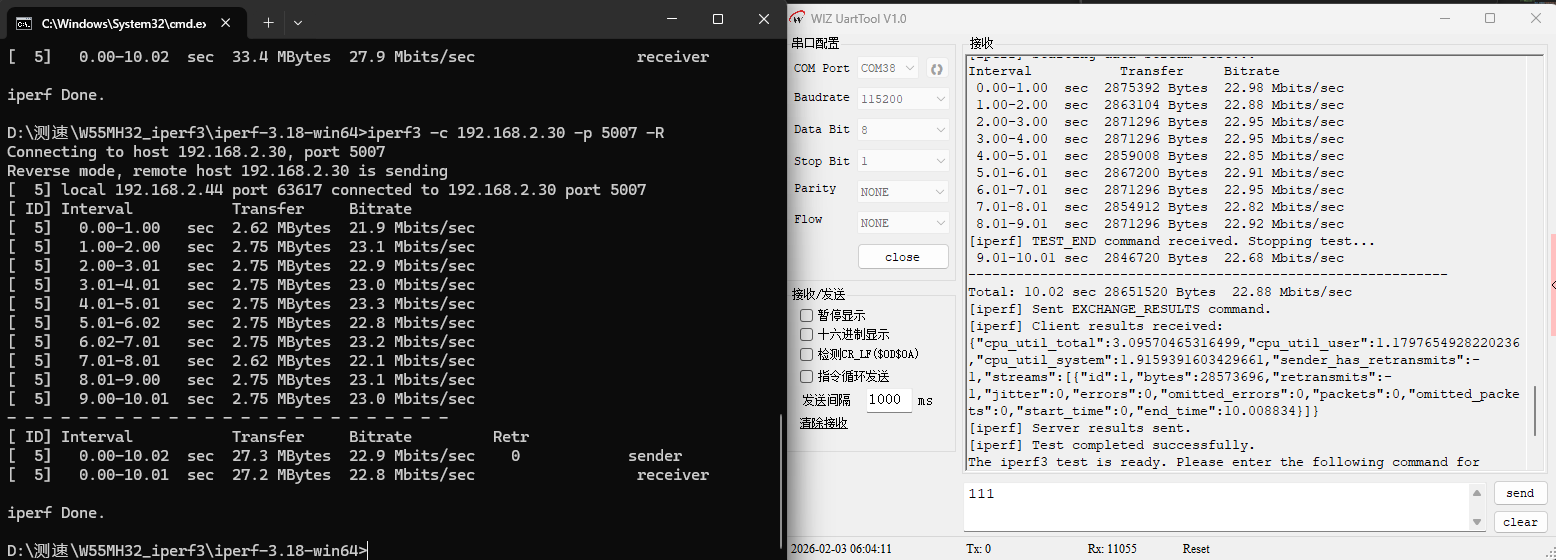1556x560 pixels.
Task: Enable 检测CR_LF detection checkbox
Action: 807,355
